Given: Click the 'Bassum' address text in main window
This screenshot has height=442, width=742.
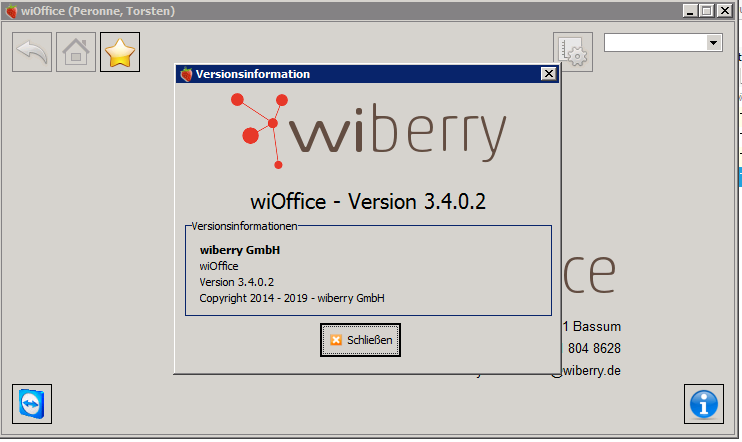Looking at the screenshot, I should pos(597,327).
